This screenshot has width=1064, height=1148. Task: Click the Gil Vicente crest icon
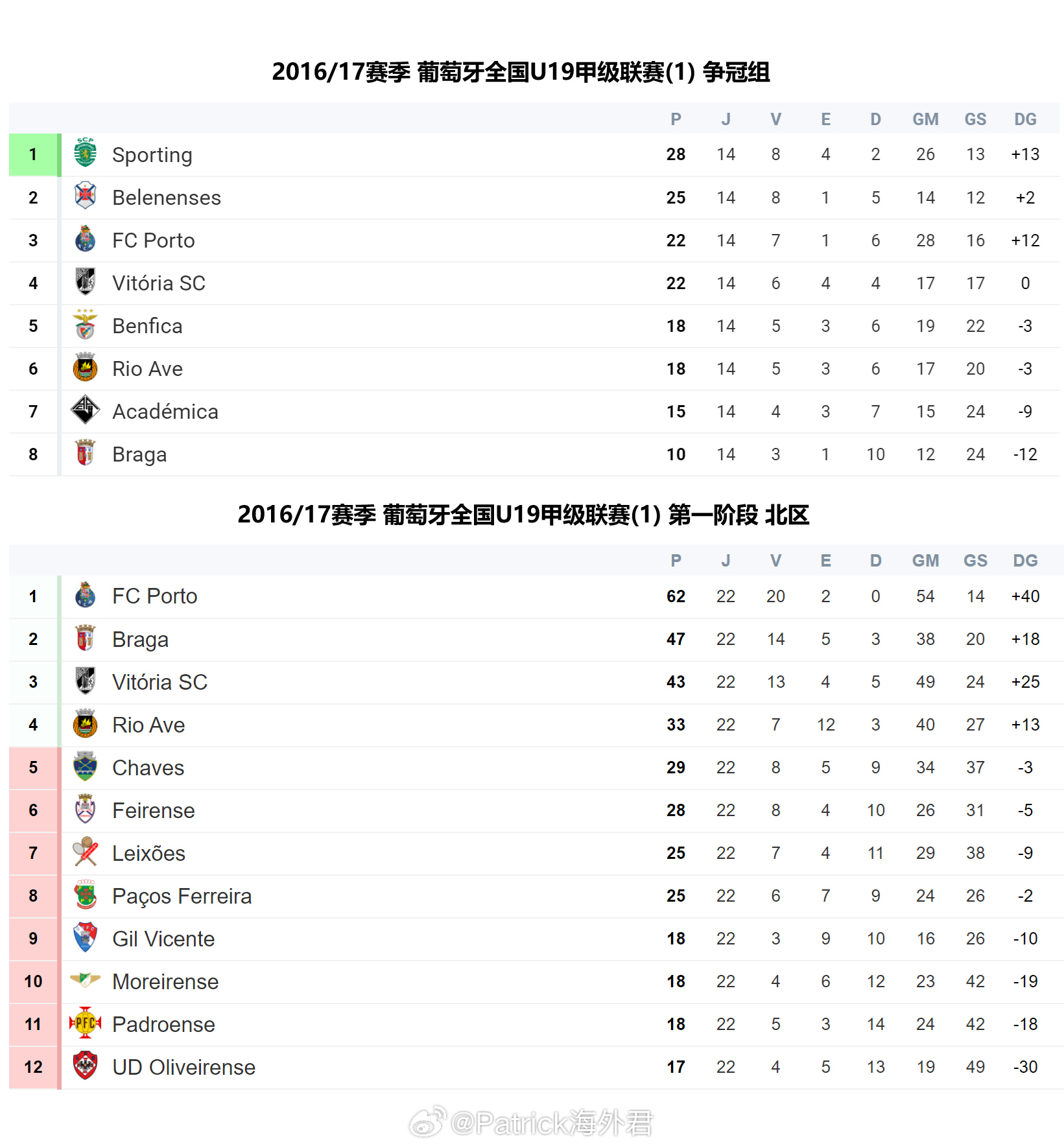pyautogui.click(x=85, y=938)
